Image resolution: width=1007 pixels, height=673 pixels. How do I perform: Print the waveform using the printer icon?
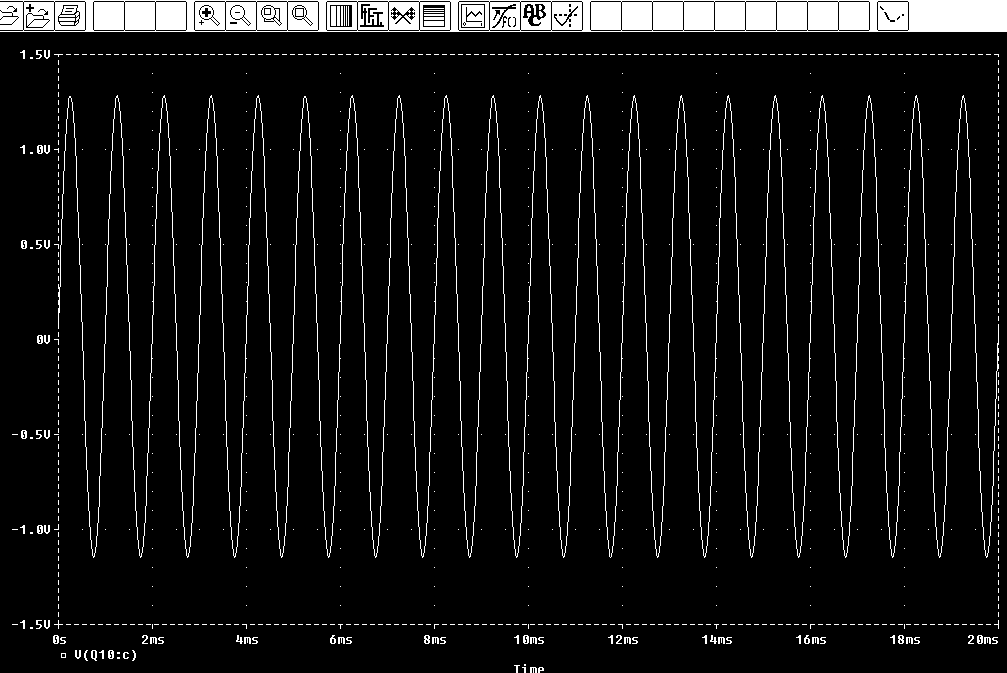pyautogui.click(x=69, y=16)
